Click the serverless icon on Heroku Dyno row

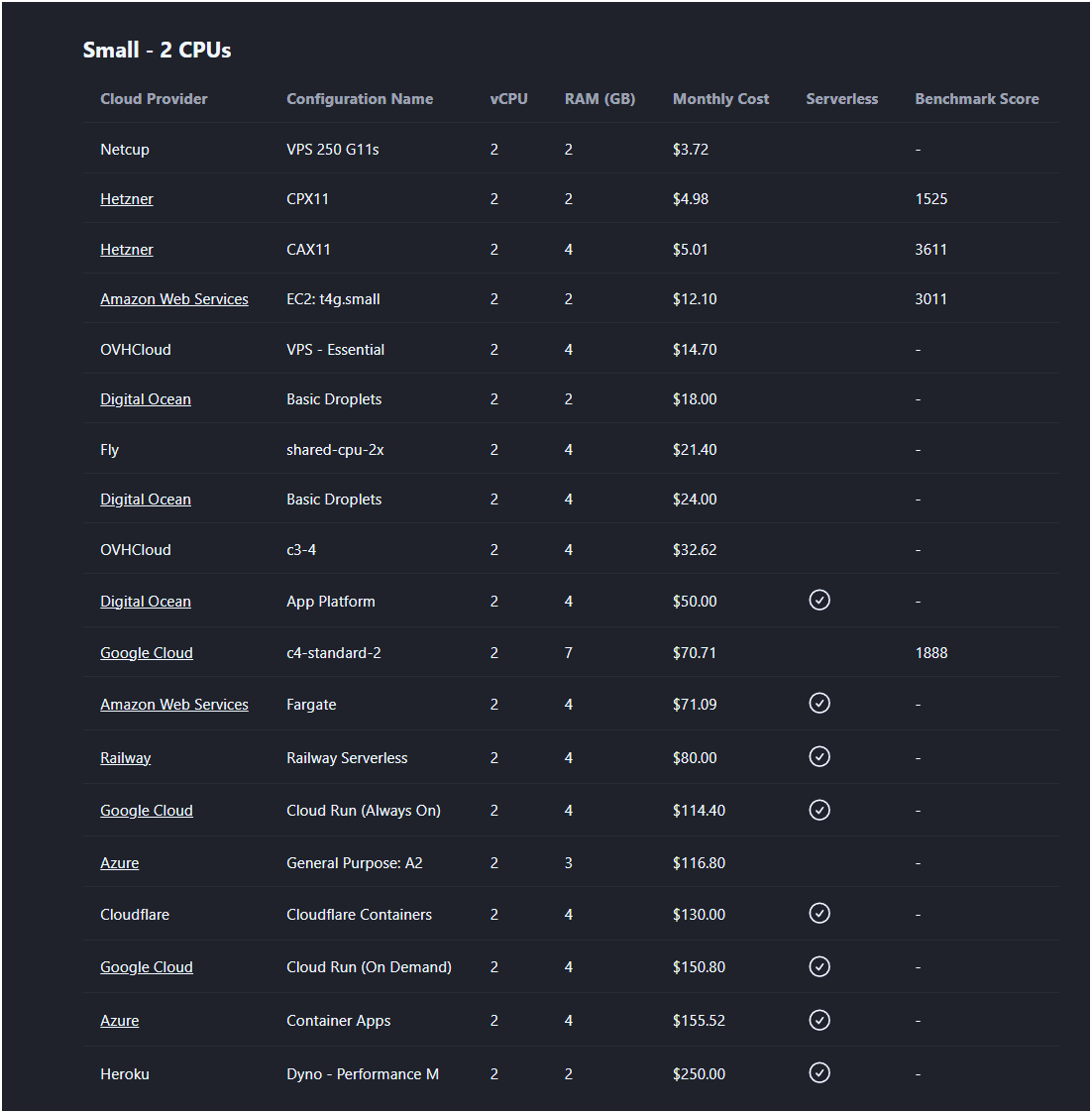pyautogui.click(x=819, y=1072)
